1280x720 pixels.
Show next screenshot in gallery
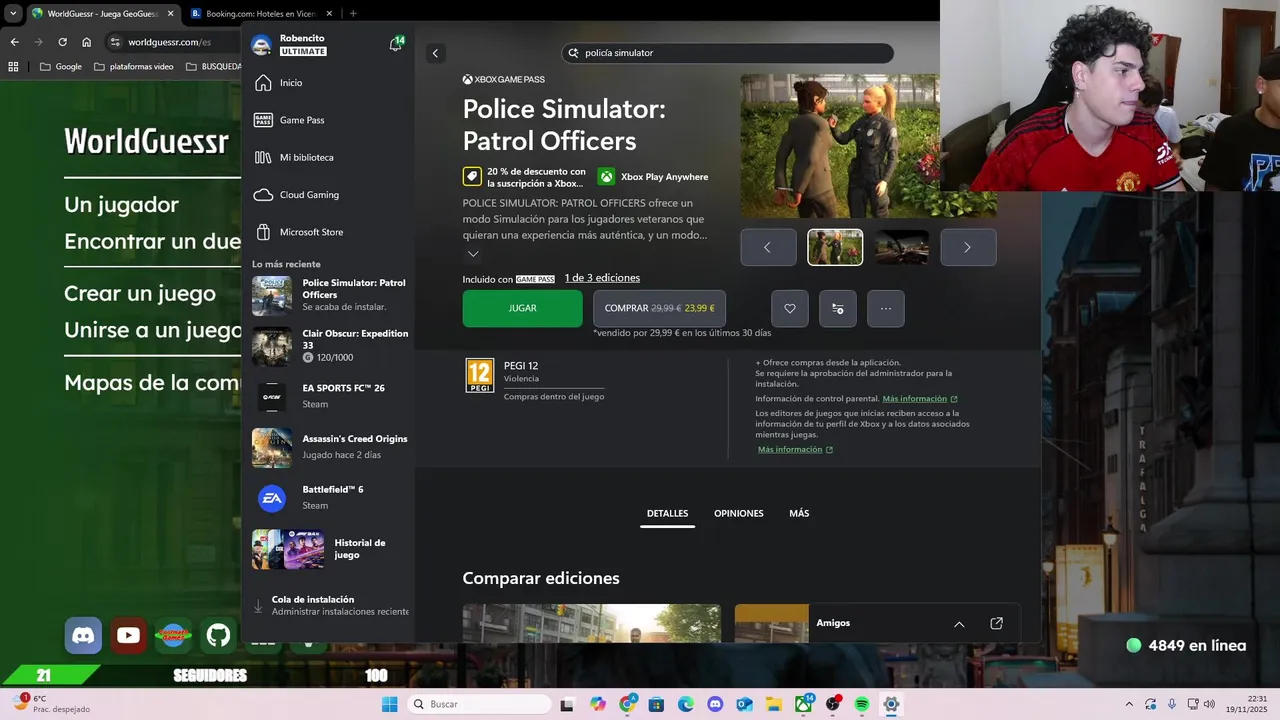point(967,247)
